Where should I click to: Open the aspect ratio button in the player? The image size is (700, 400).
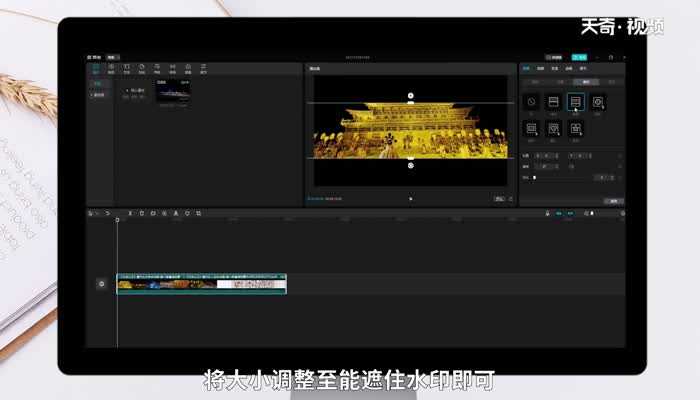click(499, 199)
